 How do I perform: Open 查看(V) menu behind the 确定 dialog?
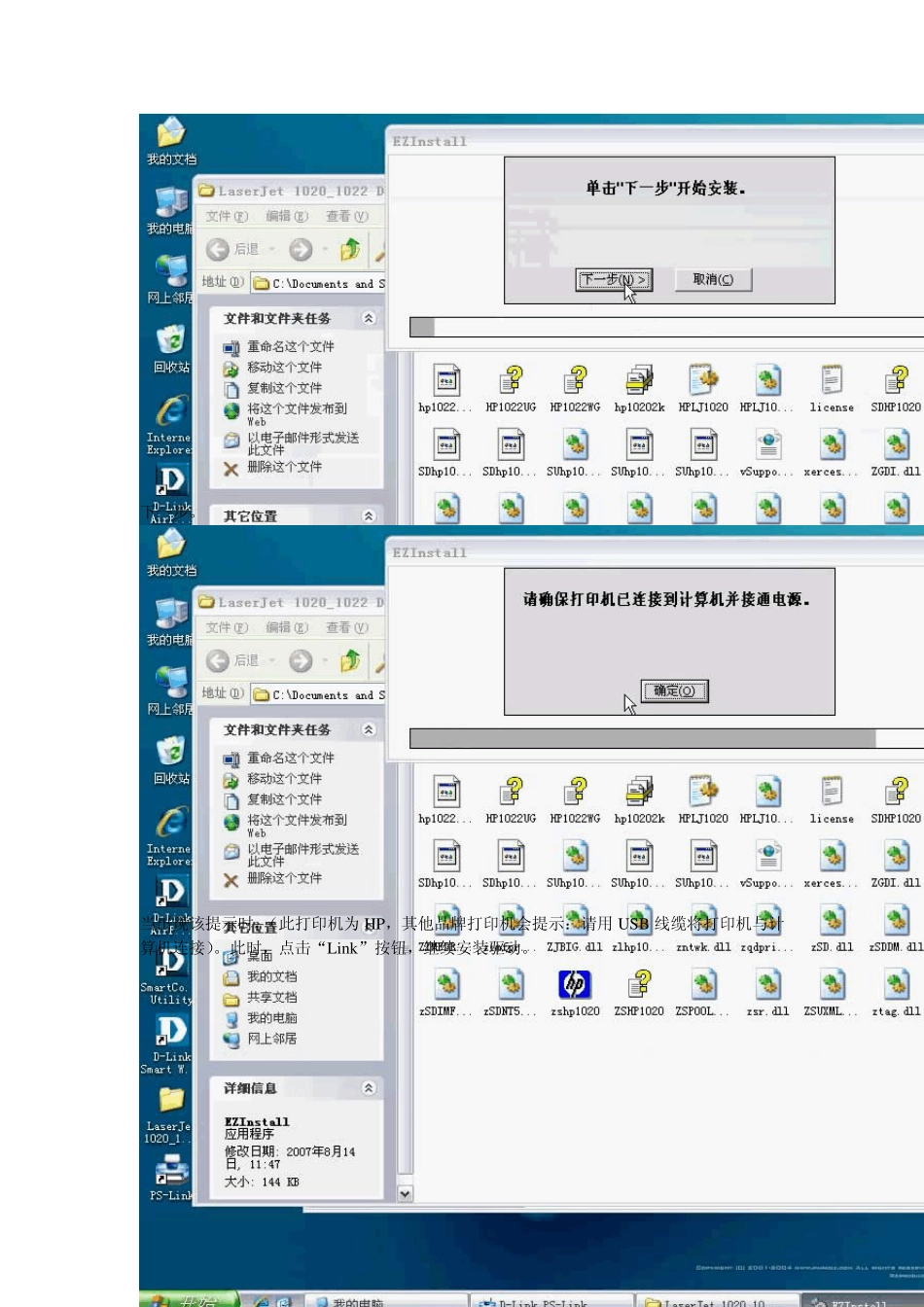(347, 628)
